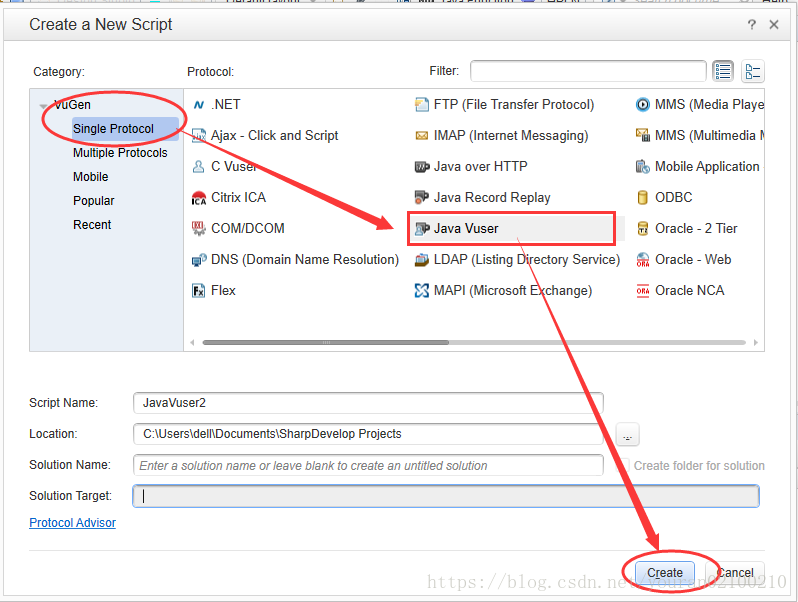Show the Recent protocols category

click(92, 224)
